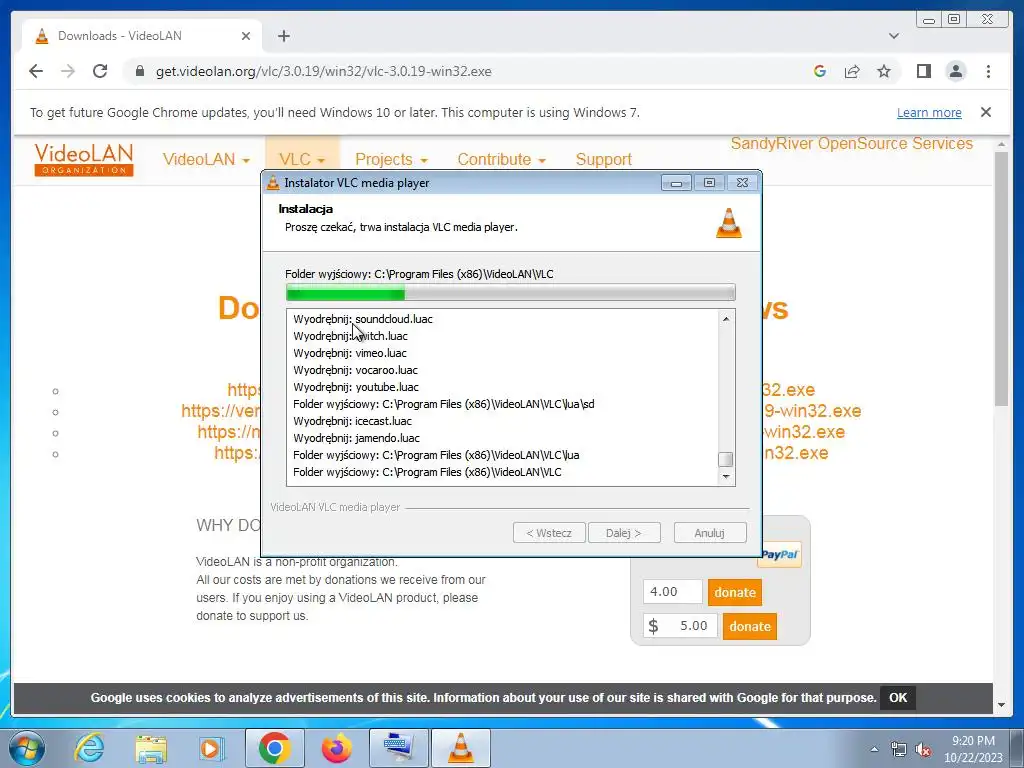Screen dimensions: 1024x768
Task: Dismiss the Windows 7 update notice
Action: pos(986,112)
